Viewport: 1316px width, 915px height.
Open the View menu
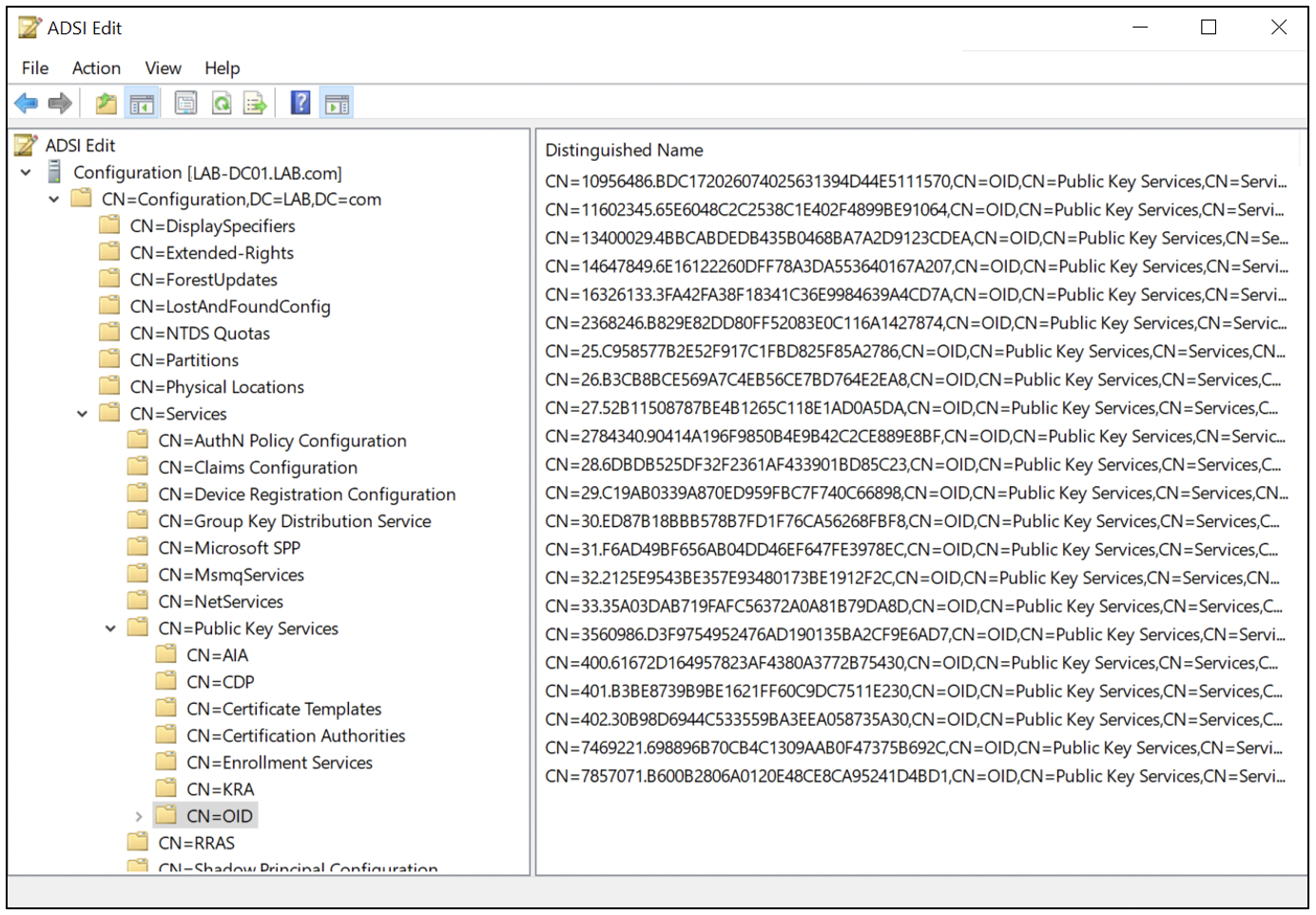(163, 68)
